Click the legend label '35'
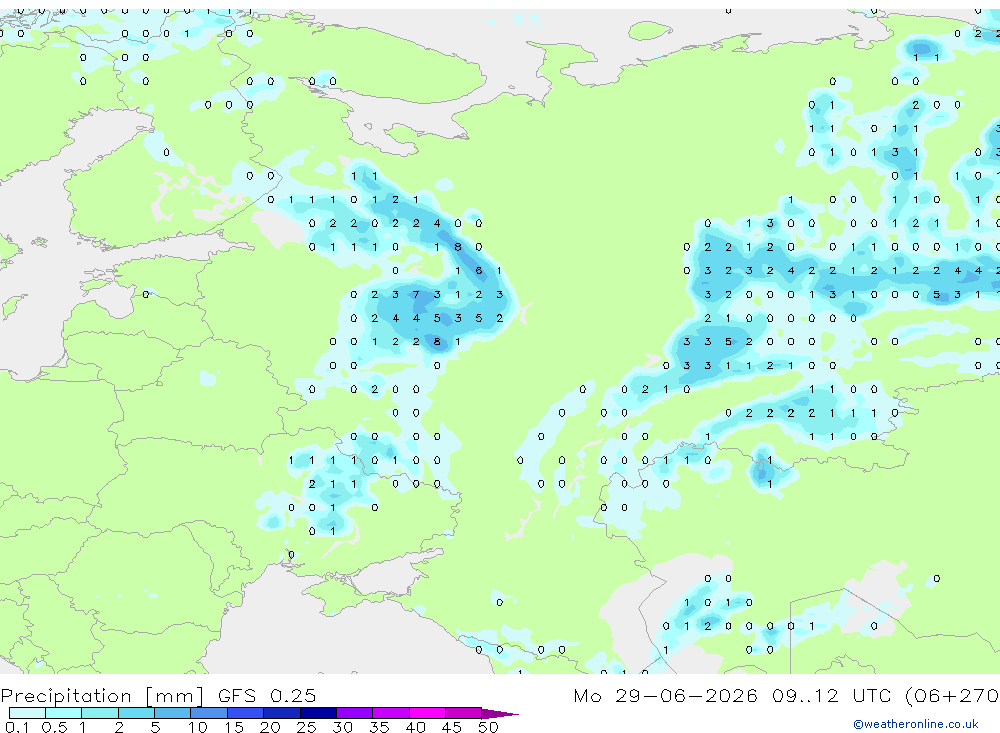 [x=379, y=727]
